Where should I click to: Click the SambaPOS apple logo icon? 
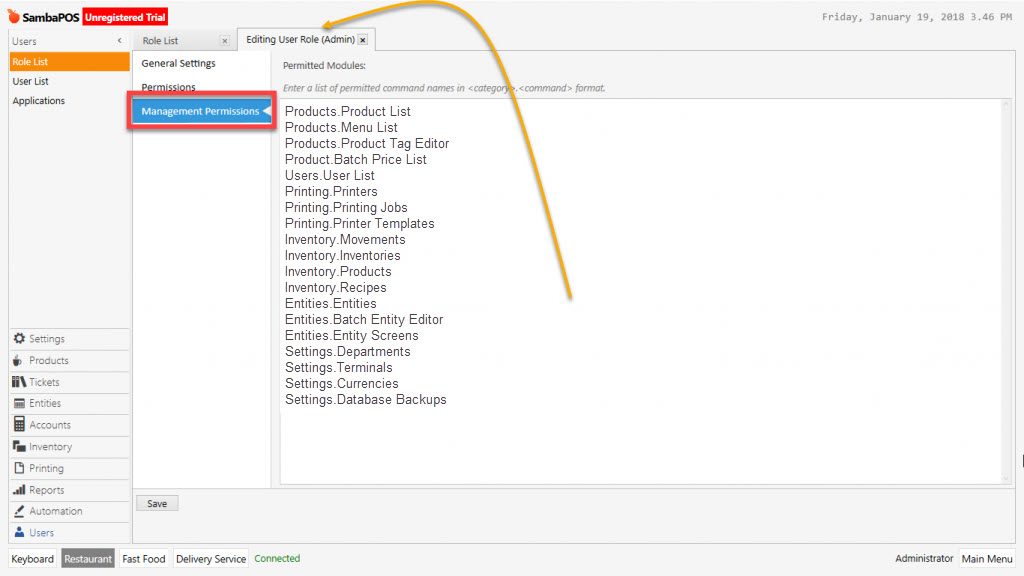pos(14,16)
